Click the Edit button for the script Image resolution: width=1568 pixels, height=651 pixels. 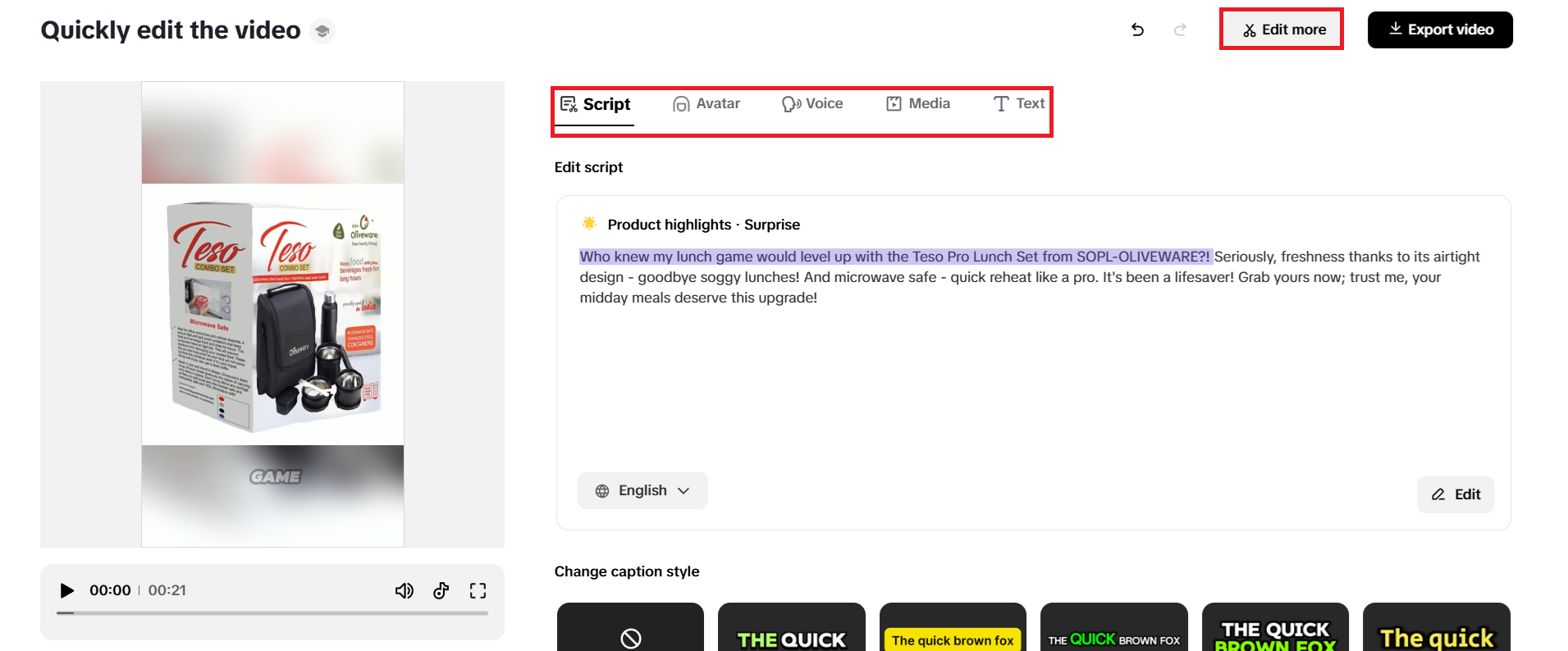[1456, 494]
